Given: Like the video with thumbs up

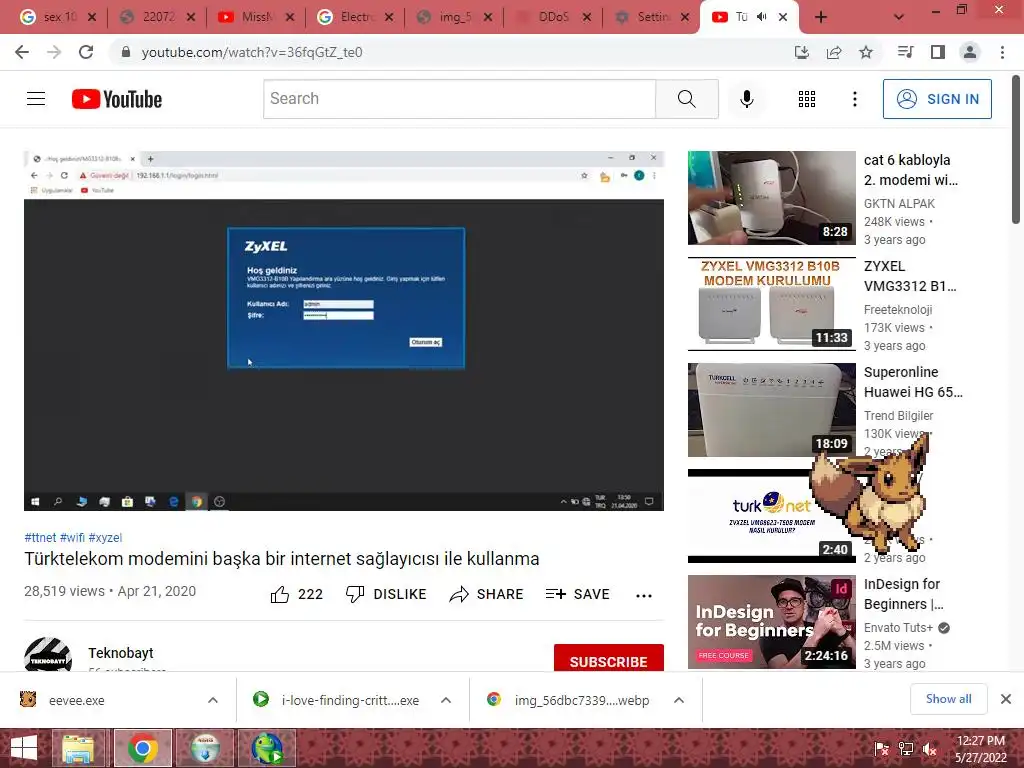Looking at the screenshot, I should [296, 594].
